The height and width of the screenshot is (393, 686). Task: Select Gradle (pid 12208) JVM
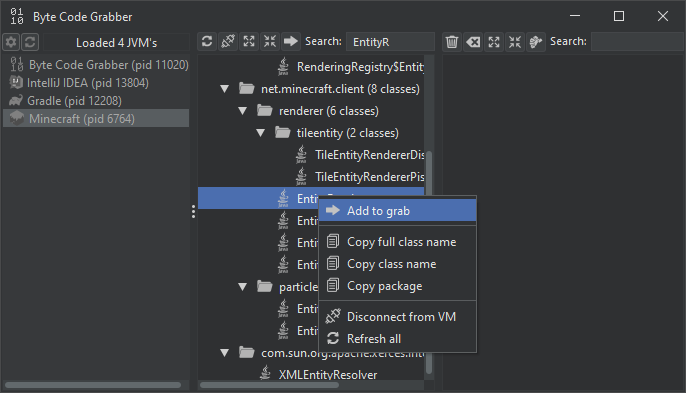tap(96, 101)
